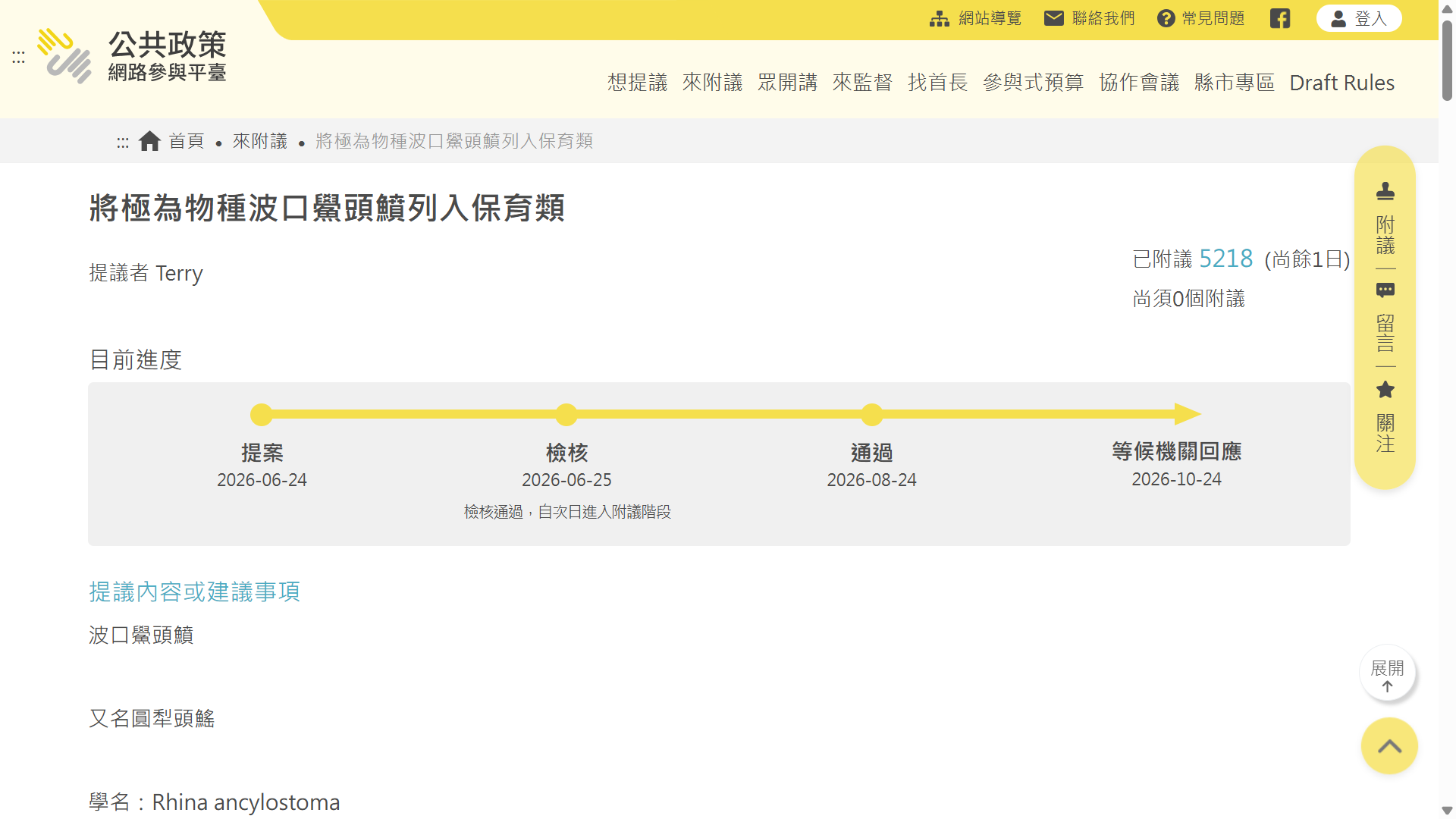Click the 提案 progress marker dot
1456x819 pixels.
262,414
